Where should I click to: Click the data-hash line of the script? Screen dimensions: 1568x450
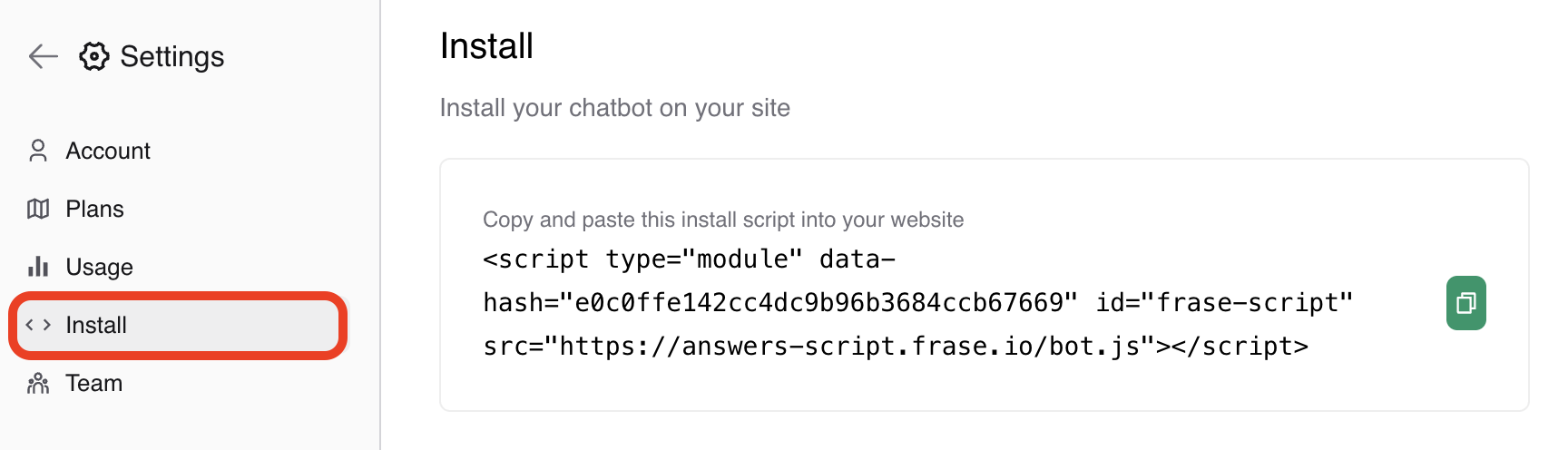pos(916,303)
